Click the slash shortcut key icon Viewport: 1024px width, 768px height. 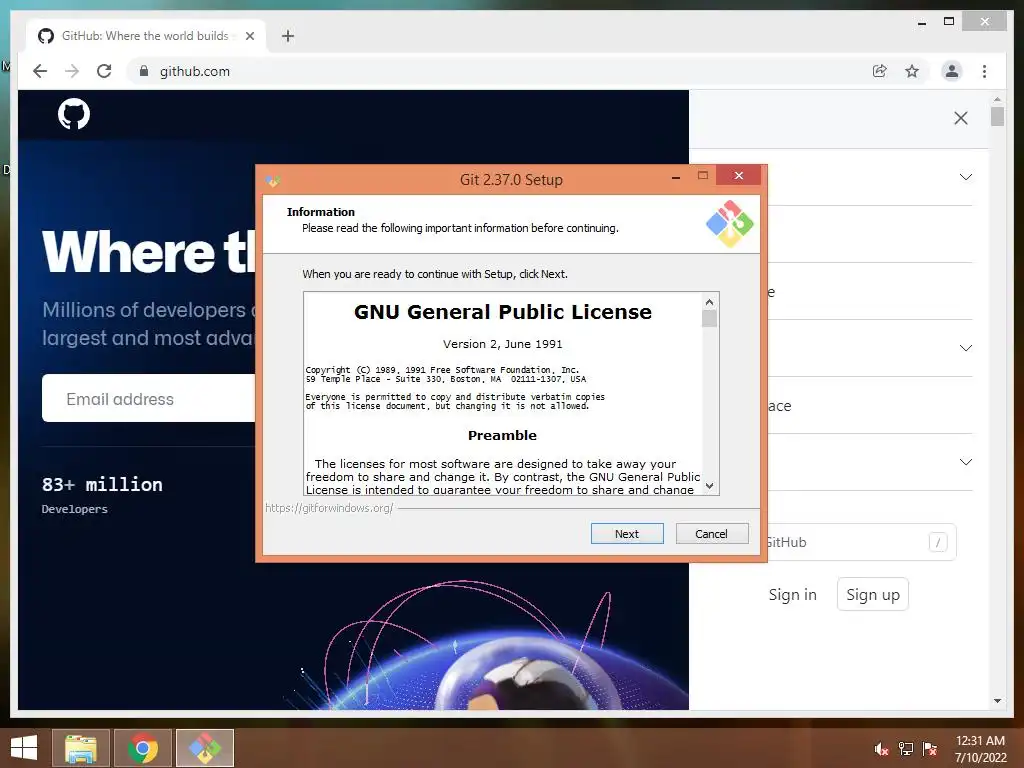[938, 542]
